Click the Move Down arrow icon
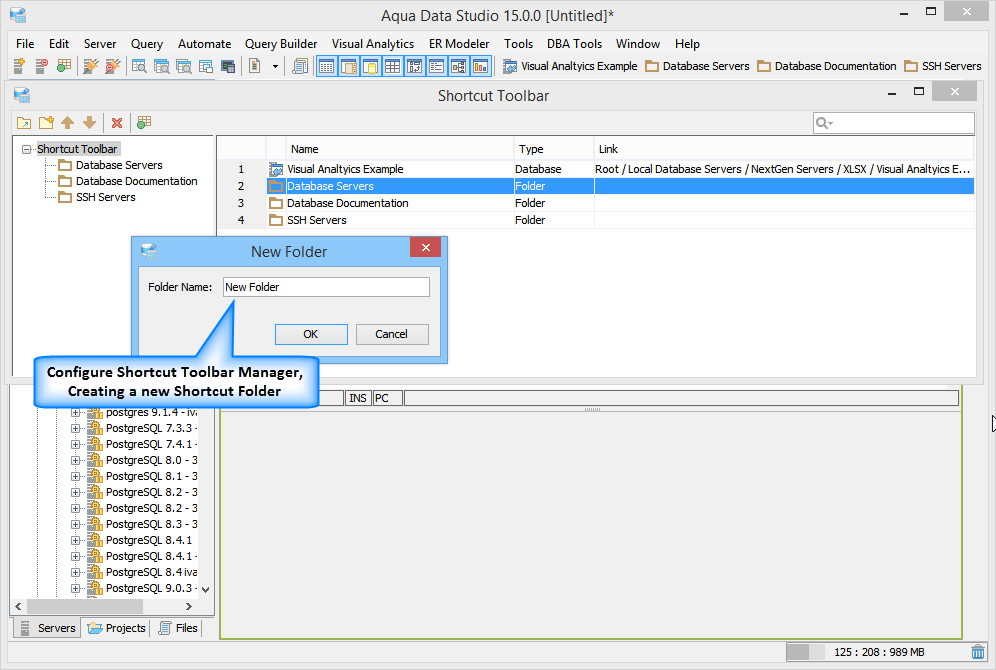This screenshot has width=996, height=670. (x=90, y=123)
